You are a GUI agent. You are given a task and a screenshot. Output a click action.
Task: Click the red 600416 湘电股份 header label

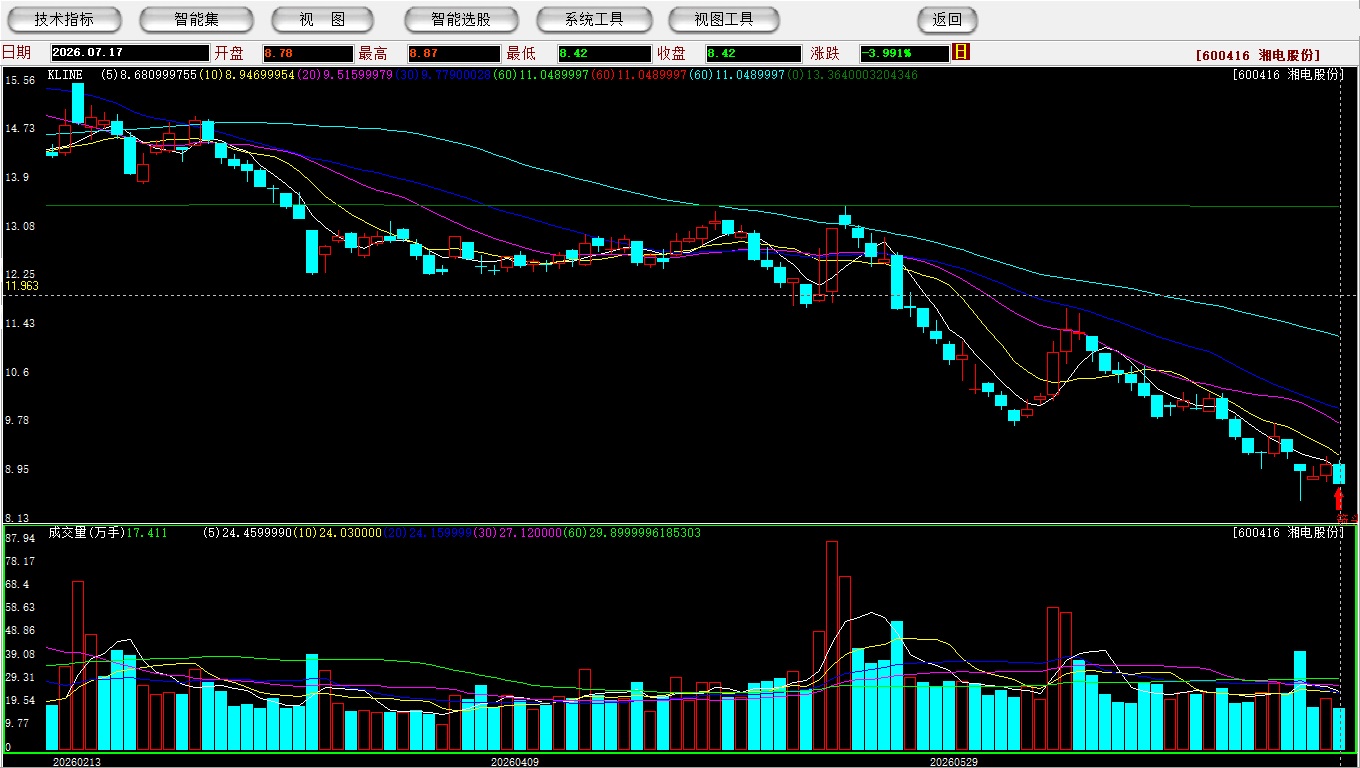[x=1257, y=55]
